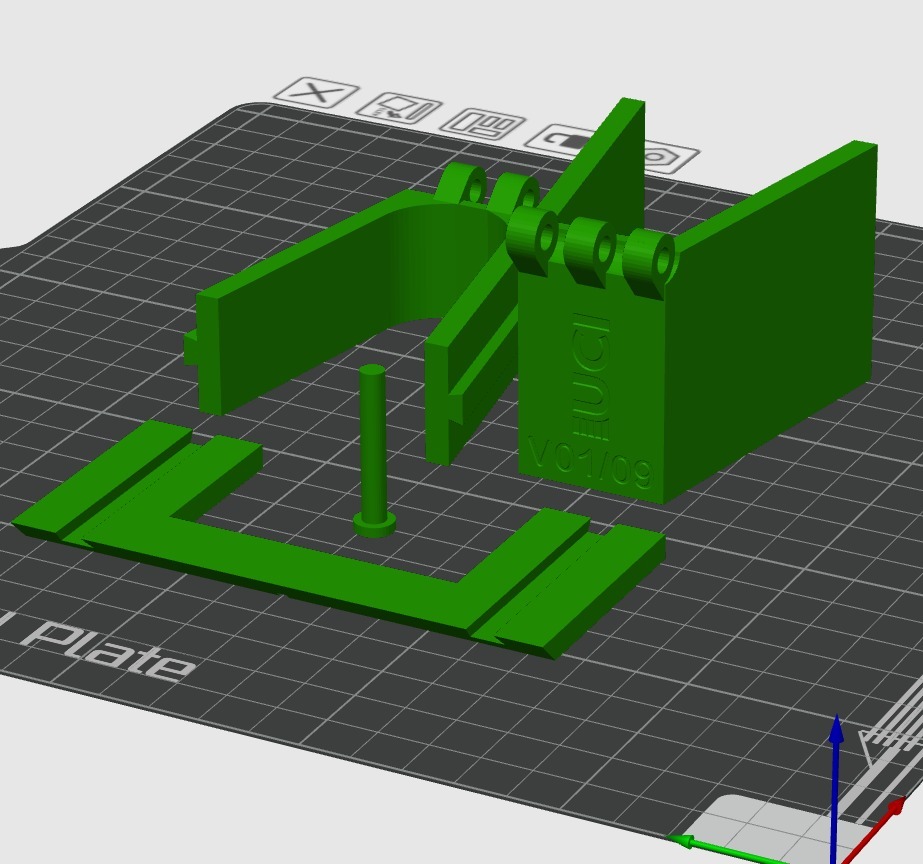This screenshot has height=864, width=923.
Task: Click the "Plate" label on the bed
Action: pyautogui.click(x=110, y=648)
